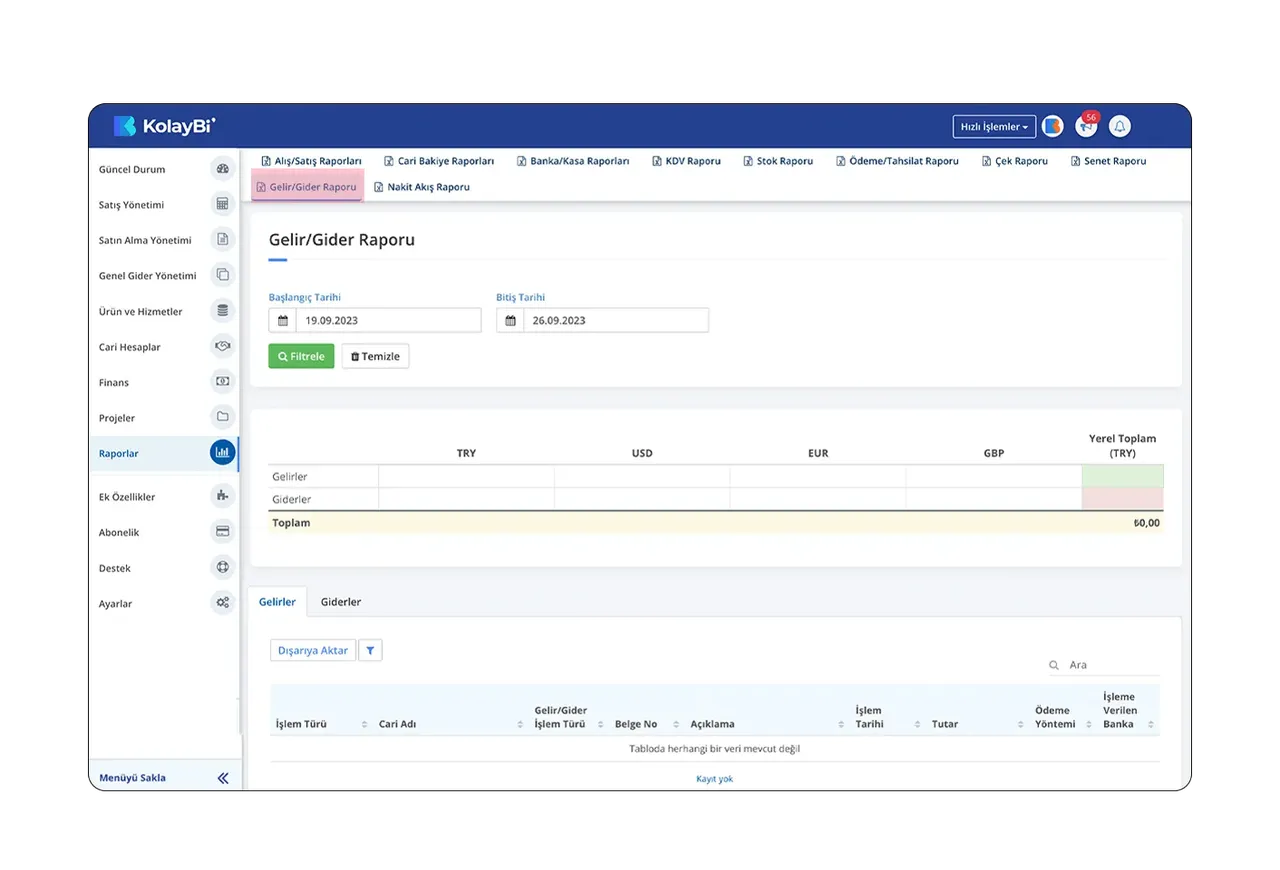Go to KDV Raporu
This screenshot has width=1280, height=870.
686,161
